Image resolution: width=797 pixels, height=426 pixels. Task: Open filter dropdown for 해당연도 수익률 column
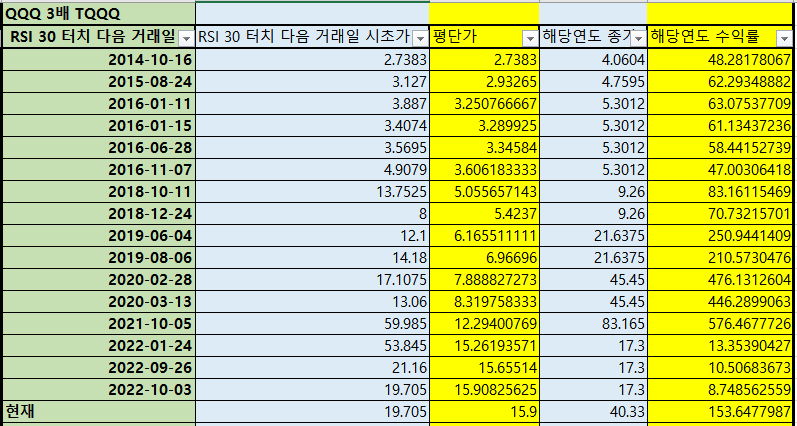783,38
